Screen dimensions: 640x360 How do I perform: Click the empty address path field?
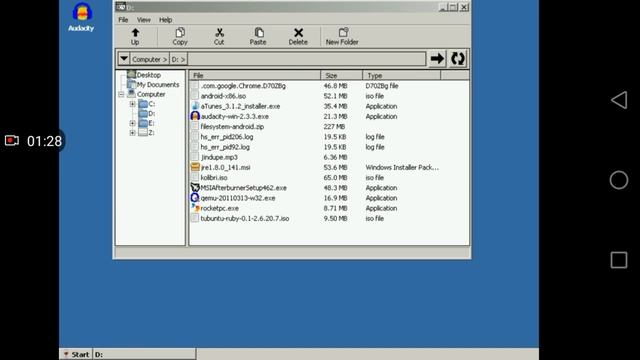(x=307, y=59)
